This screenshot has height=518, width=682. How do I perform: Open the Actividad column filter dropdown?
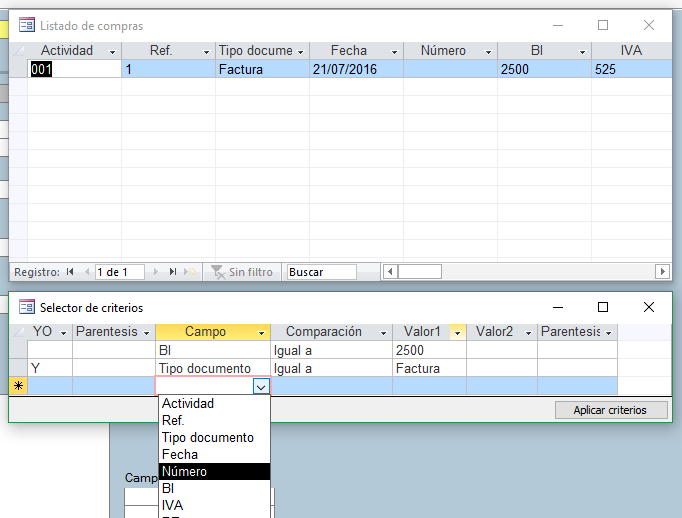click(x=112, y=51)
